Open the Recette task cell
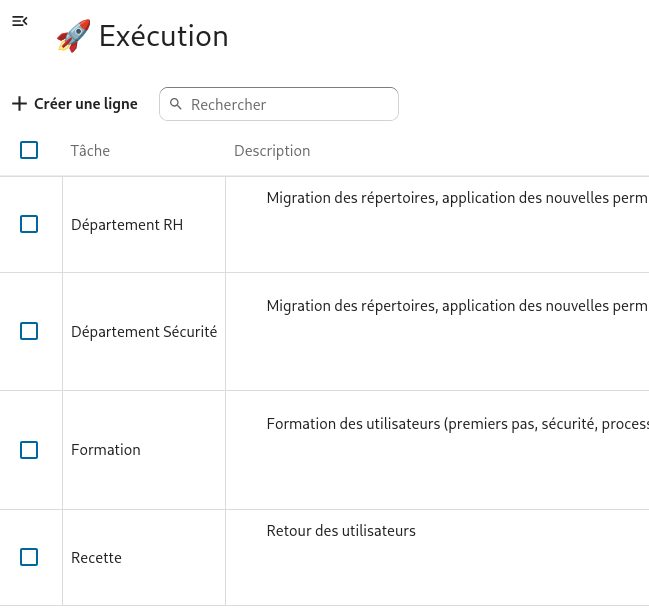This screenshot has width=649, height=616. click(97, 558)
